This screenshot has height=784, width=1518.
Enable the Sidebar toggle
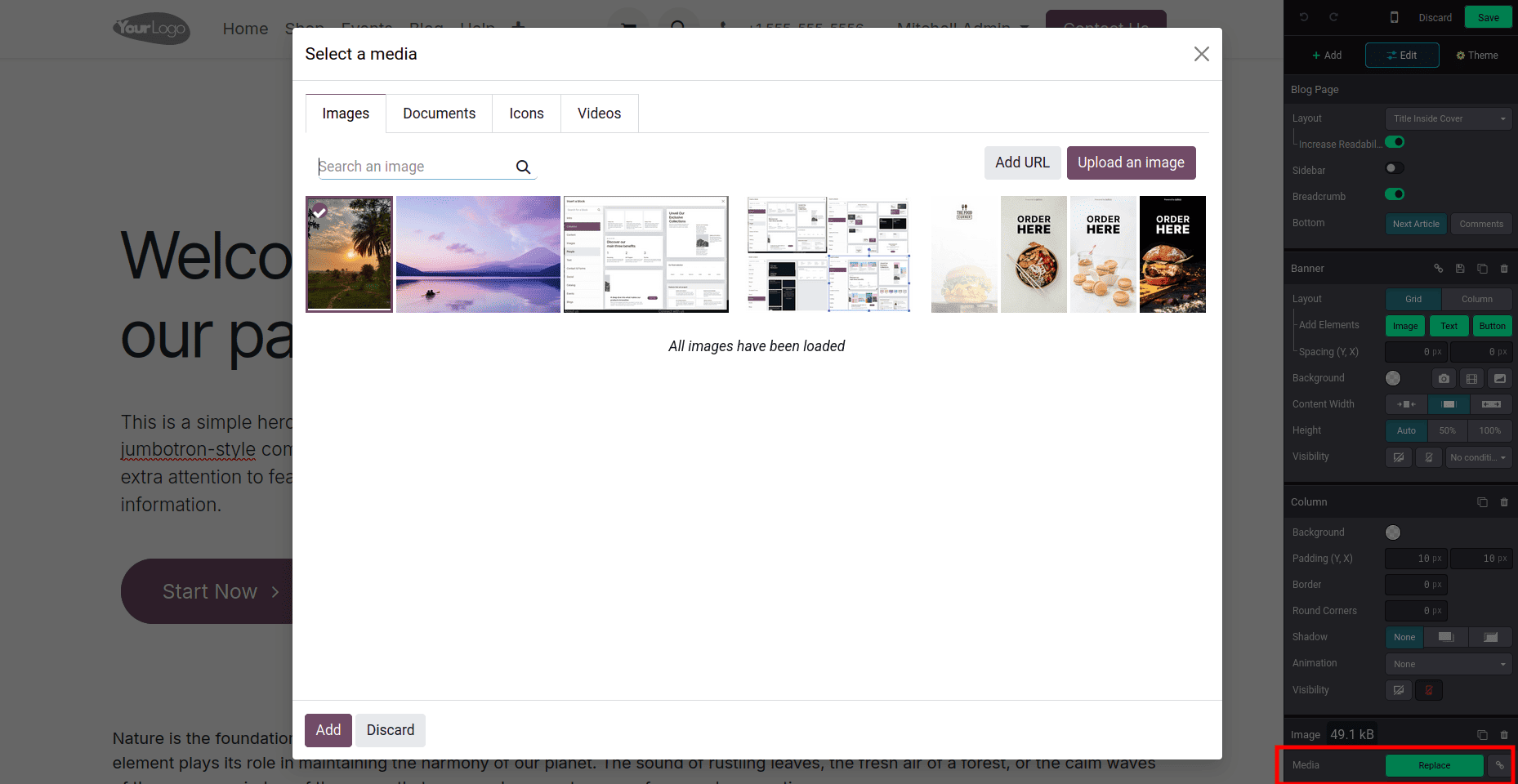1394,168
